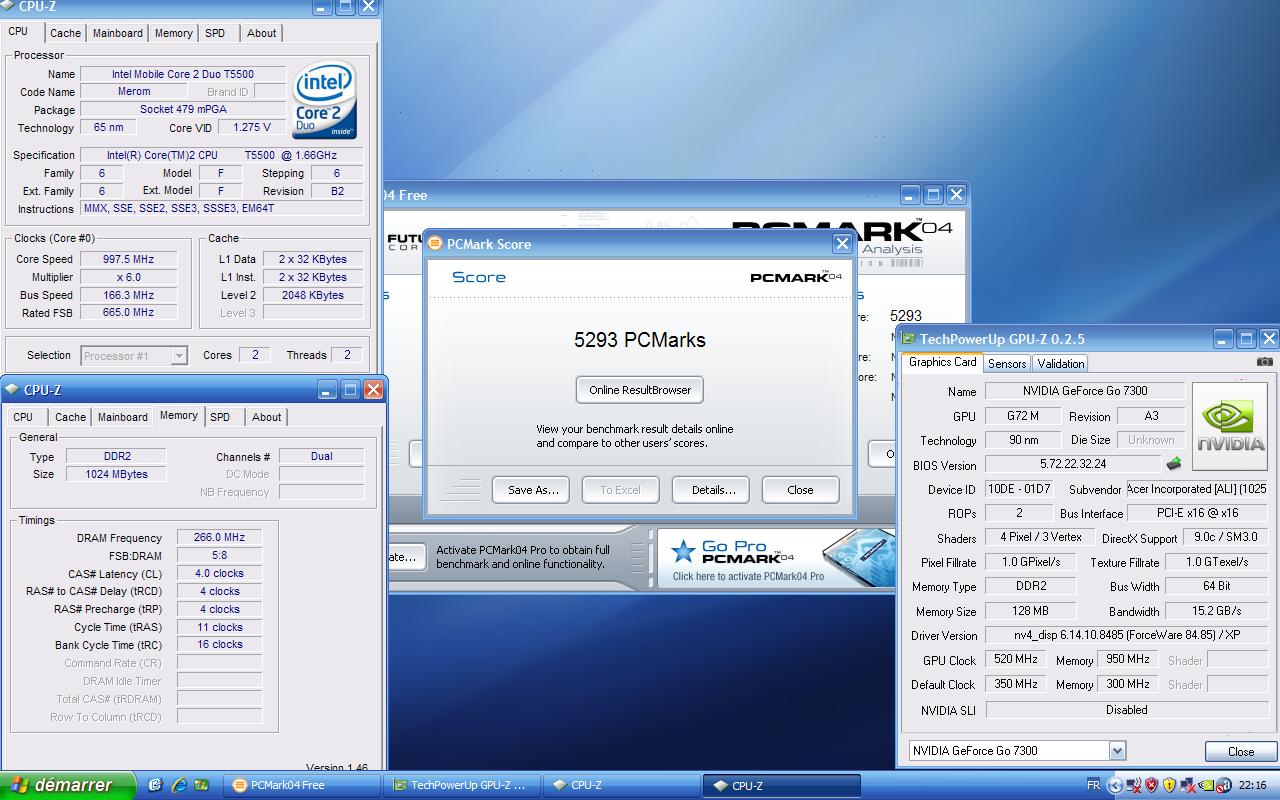Image resolution: width=1280 pixels, height=800 pixels.
Task: Click the Go Pro star icon in banner
Action: [683, 551]
